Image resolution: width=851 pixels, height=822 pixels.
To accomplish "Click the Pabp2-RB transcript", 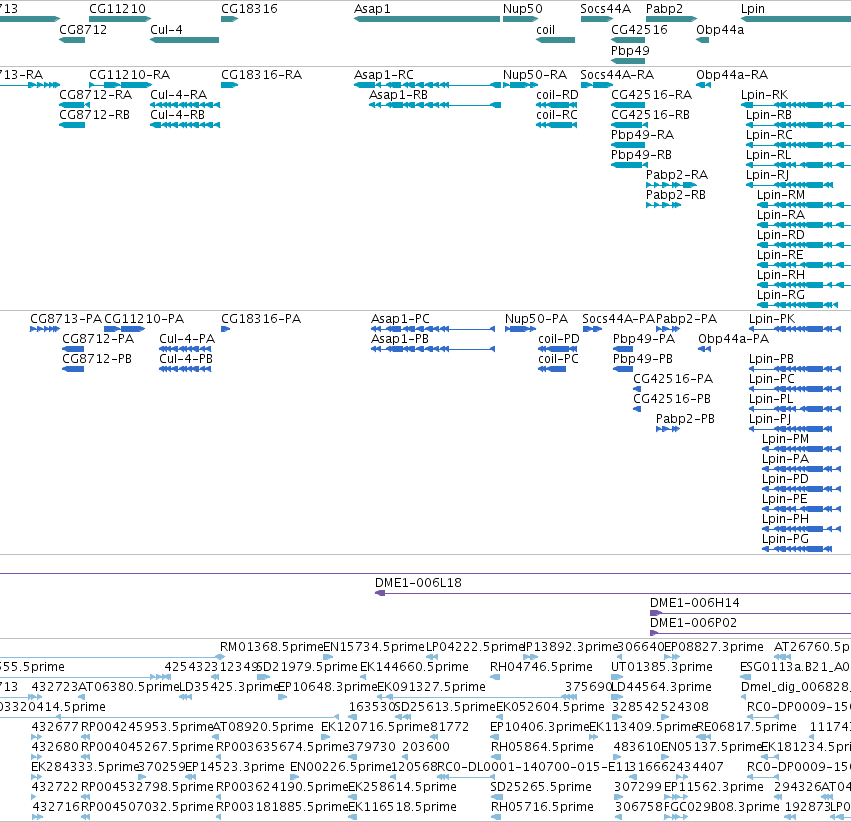I will click(x=663, y=205).
